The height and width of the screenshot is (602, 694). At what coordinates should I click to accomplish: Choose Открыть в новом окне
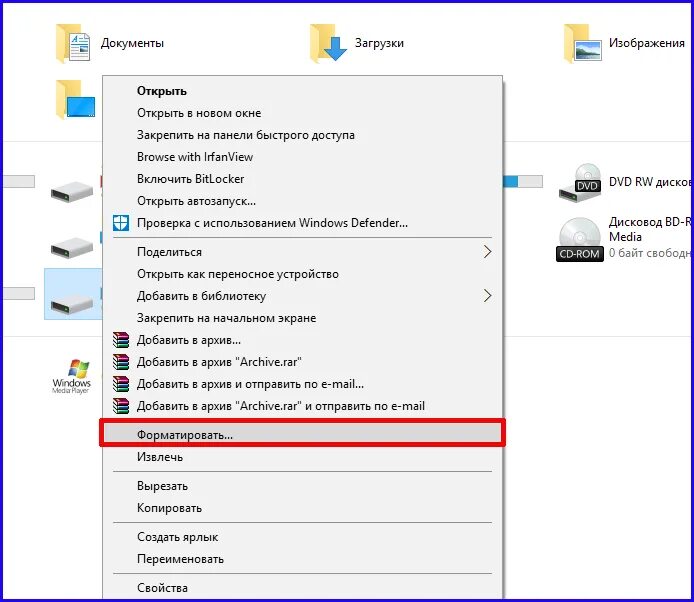click(x=303, y=113)
